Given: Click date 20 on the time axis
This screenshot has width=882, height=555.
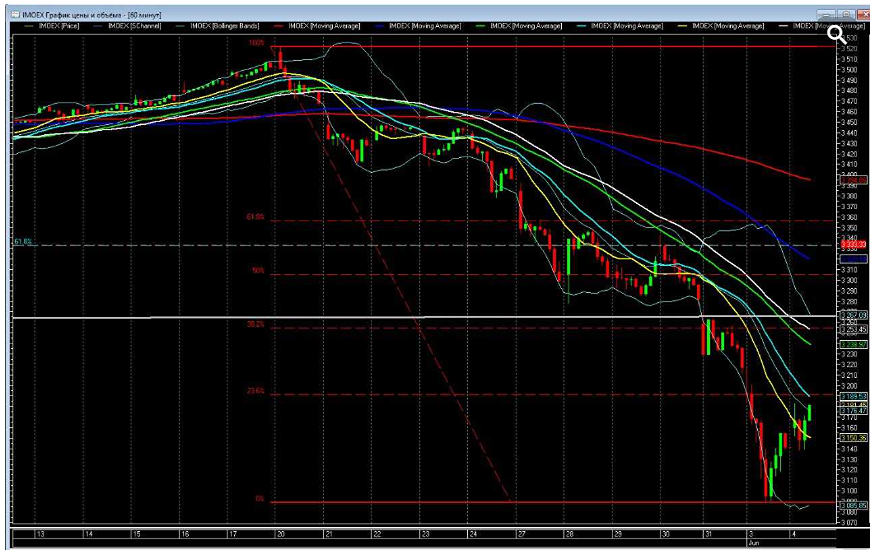Looking at the screenshot, I should (281, 534).
